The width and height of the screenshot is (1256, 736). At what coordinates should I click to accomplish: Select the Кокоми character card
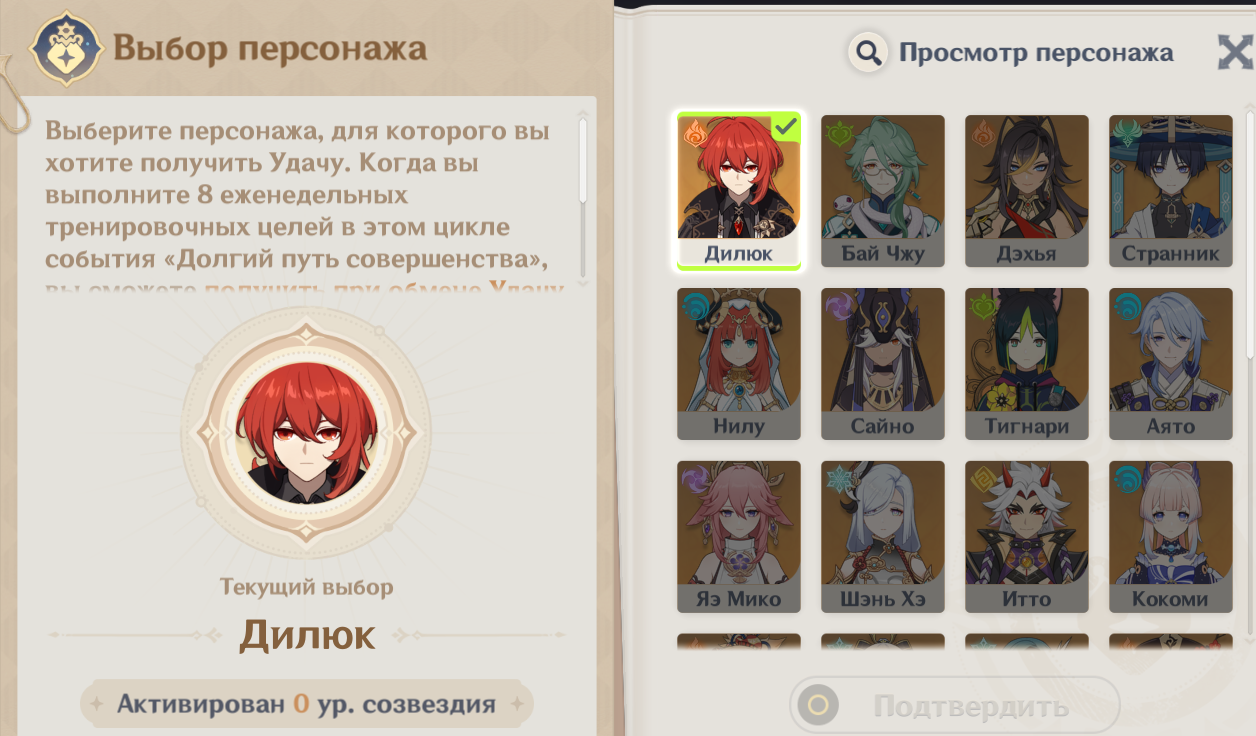tap(1171, 537)
